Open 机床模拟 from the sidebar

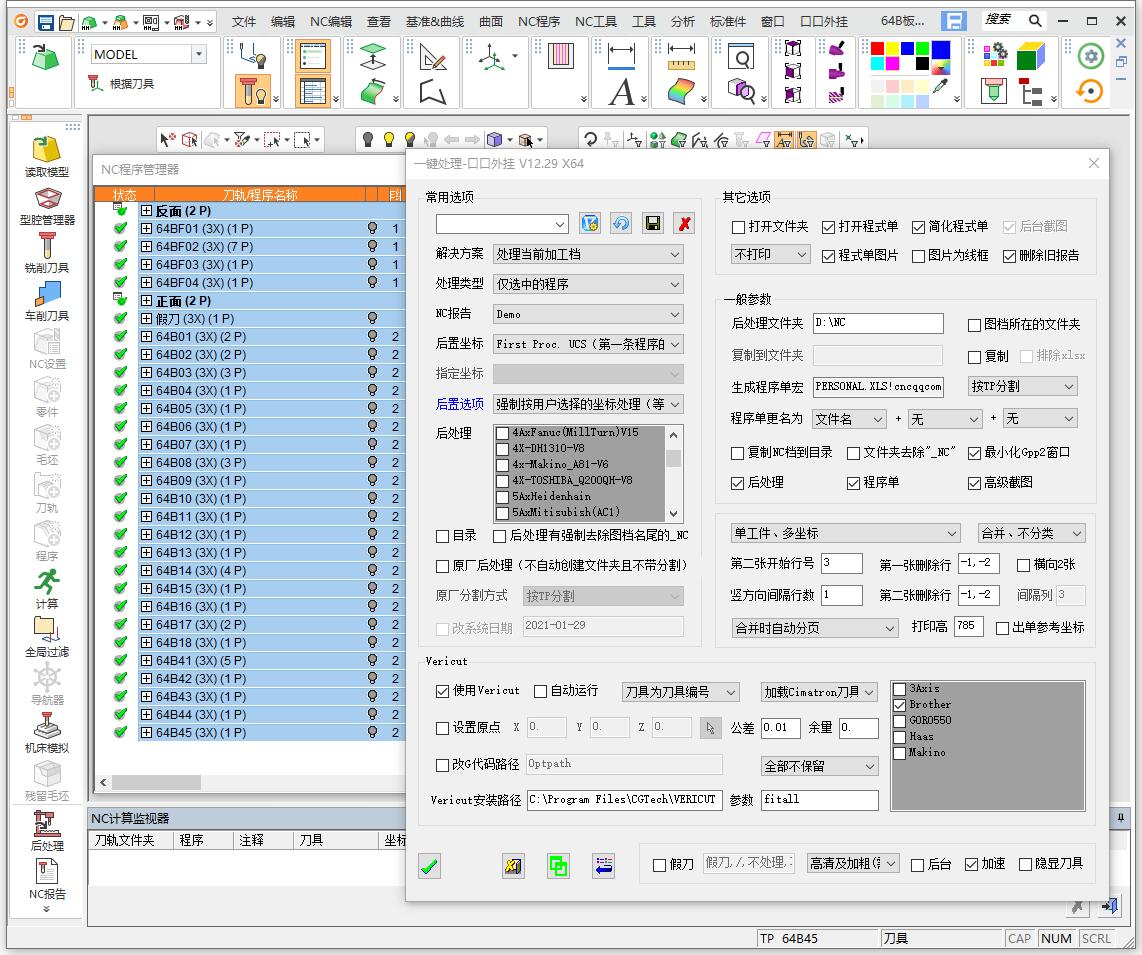(x=46, y=727)
